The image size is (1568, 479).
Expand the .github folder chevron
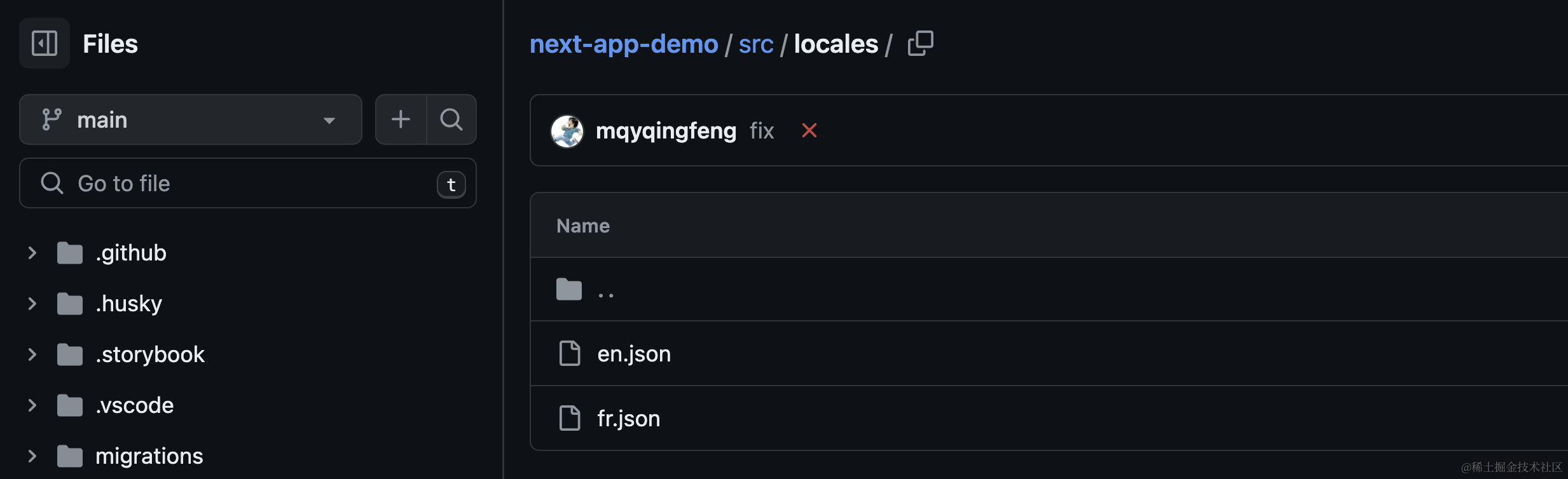[32, 253]
